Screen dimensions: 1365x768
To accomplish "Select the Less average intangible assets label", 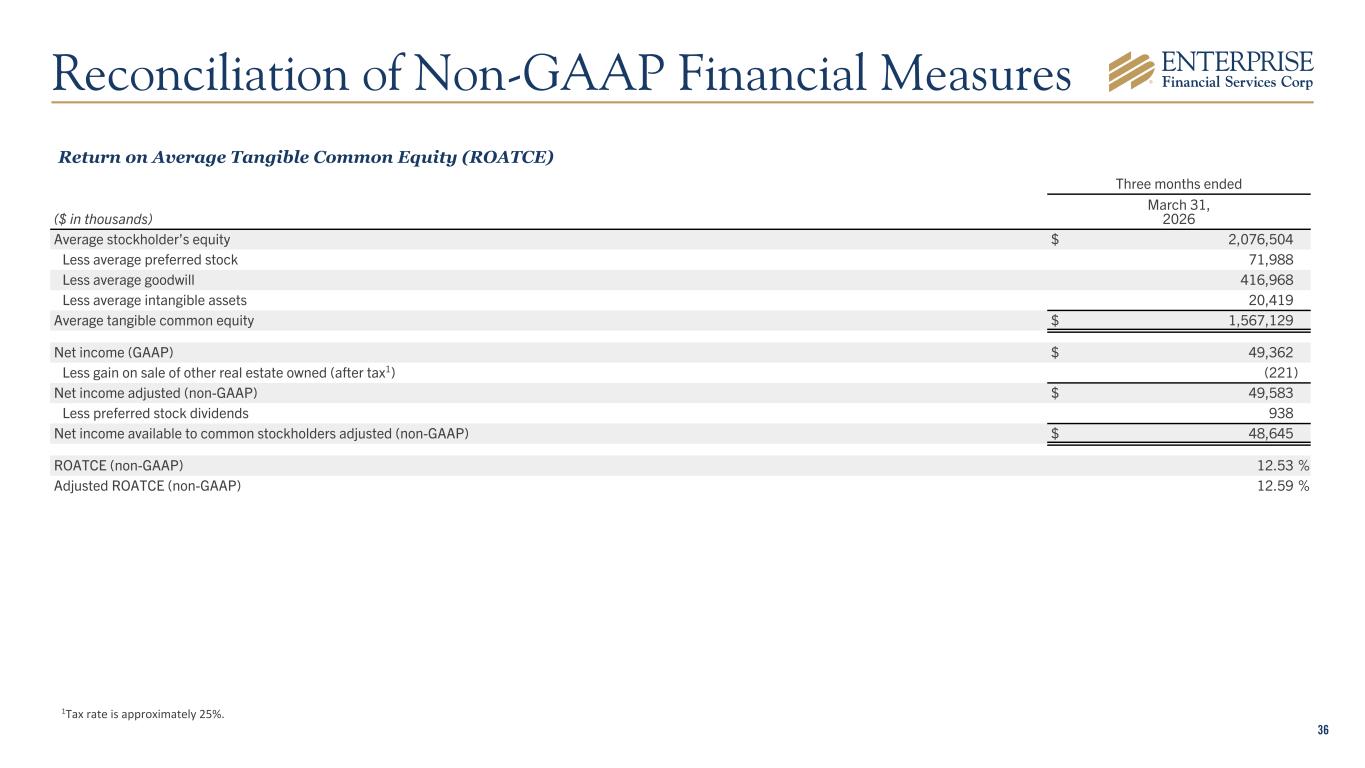I will [154, 300].
